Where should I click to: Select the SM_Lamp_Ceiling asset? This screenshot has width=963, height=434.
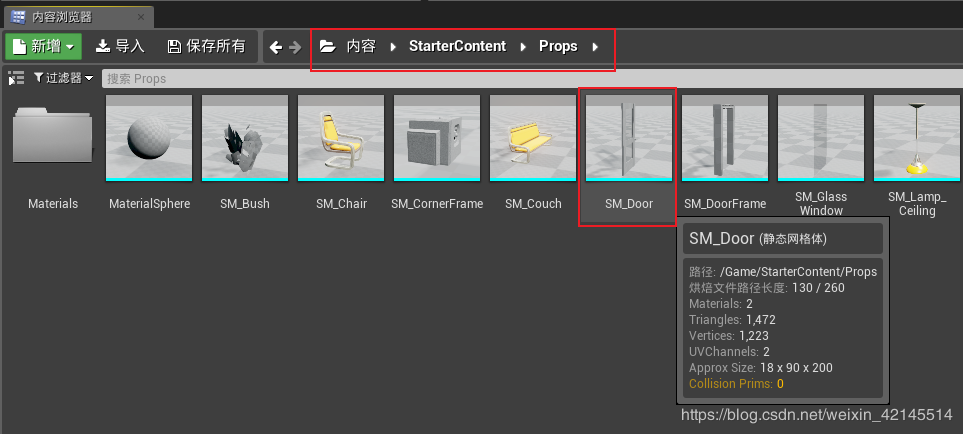[x=917, y=139]
